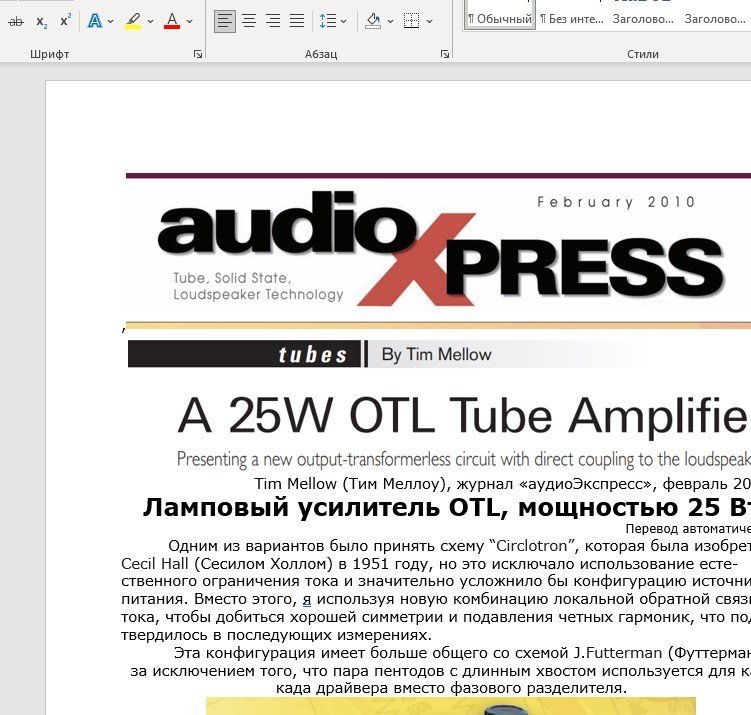The height and width of the screenshot is (715, 751).
Task: Apply borders to selection
Action: click(x=411, y=21)
